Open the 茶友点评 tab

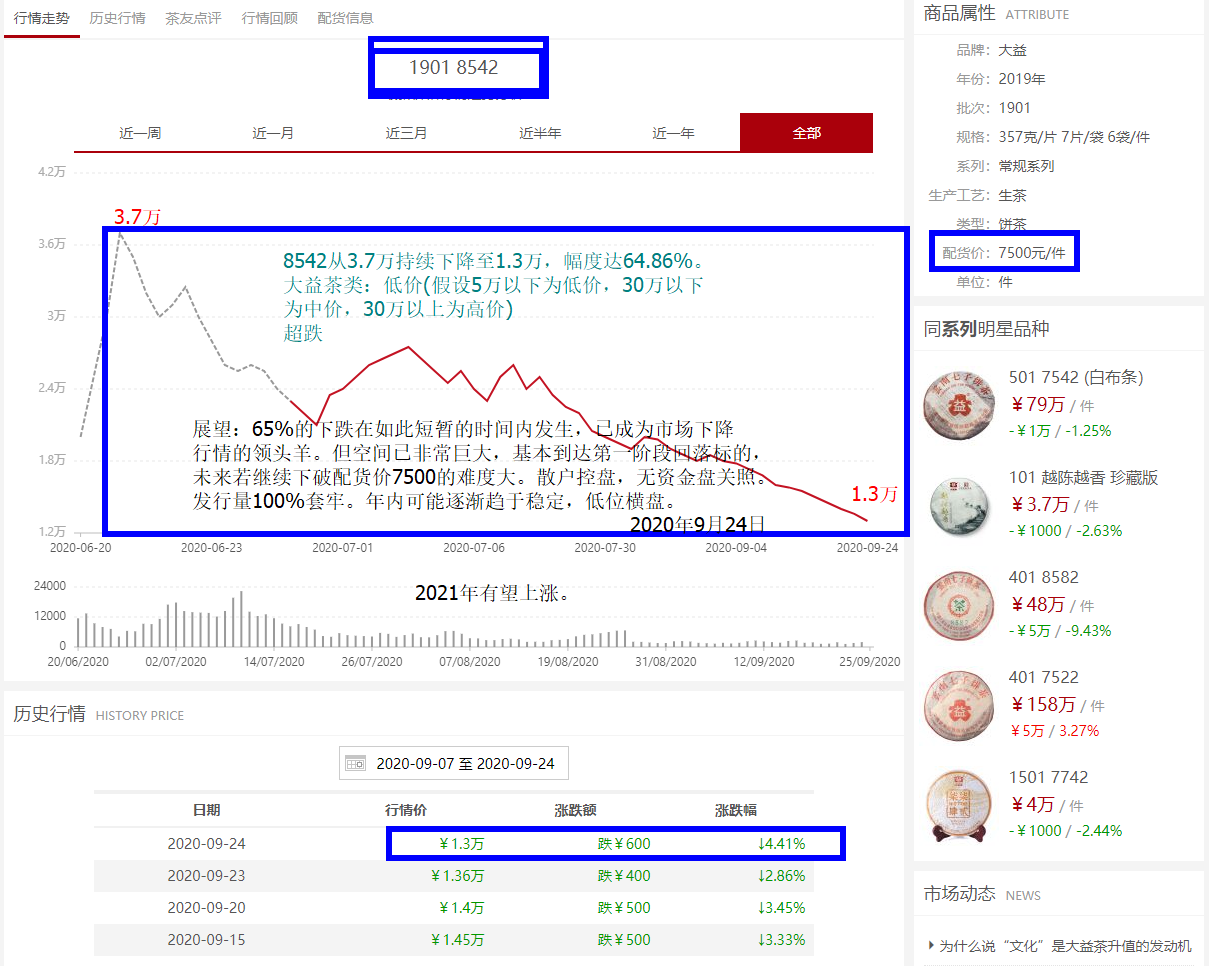pos(193,18)
